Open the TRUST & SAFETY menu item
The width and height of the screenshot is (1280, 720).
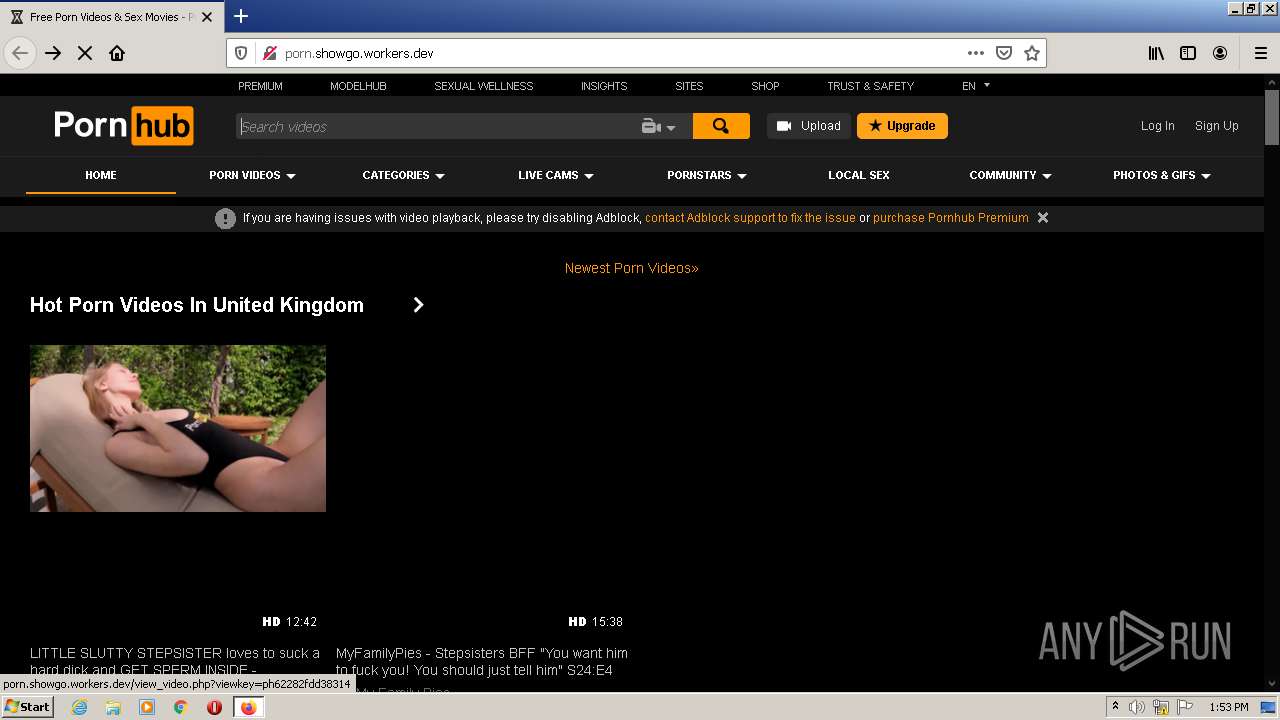click(x=870, y=86)
